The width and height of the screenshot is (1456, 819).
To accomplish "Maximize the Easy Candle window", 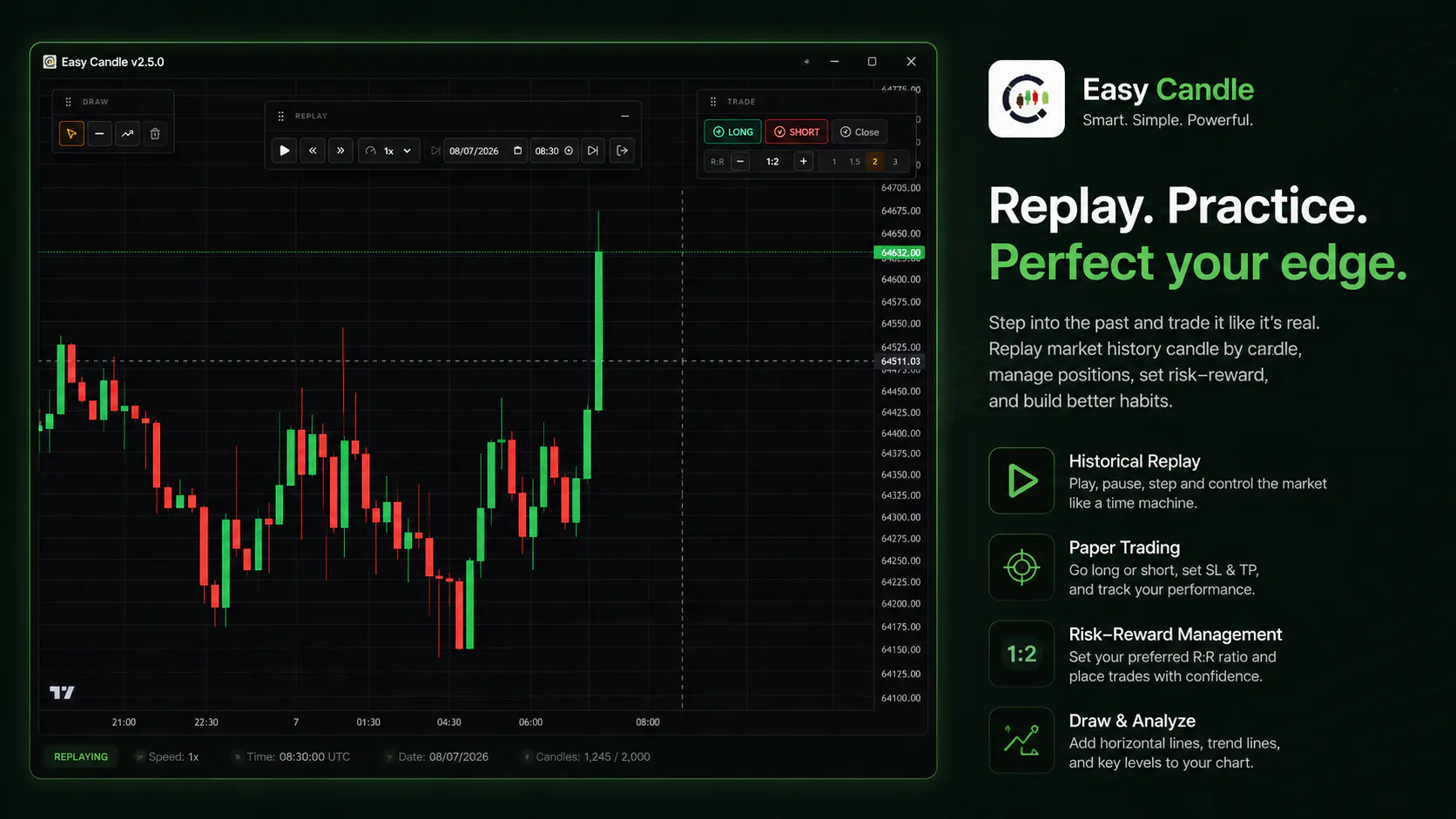I will pyautogui.click(x=872, y=62).
